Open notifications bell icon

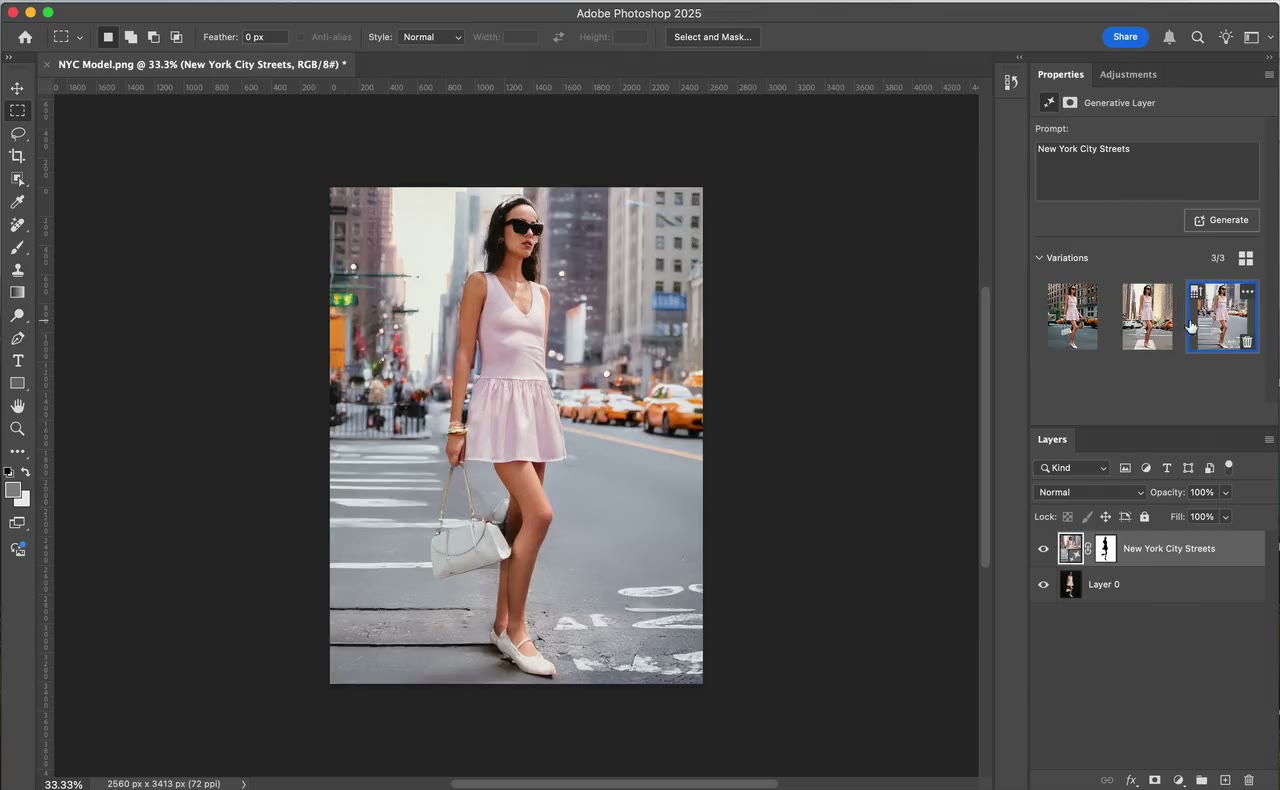click(x=1169, y=37)
